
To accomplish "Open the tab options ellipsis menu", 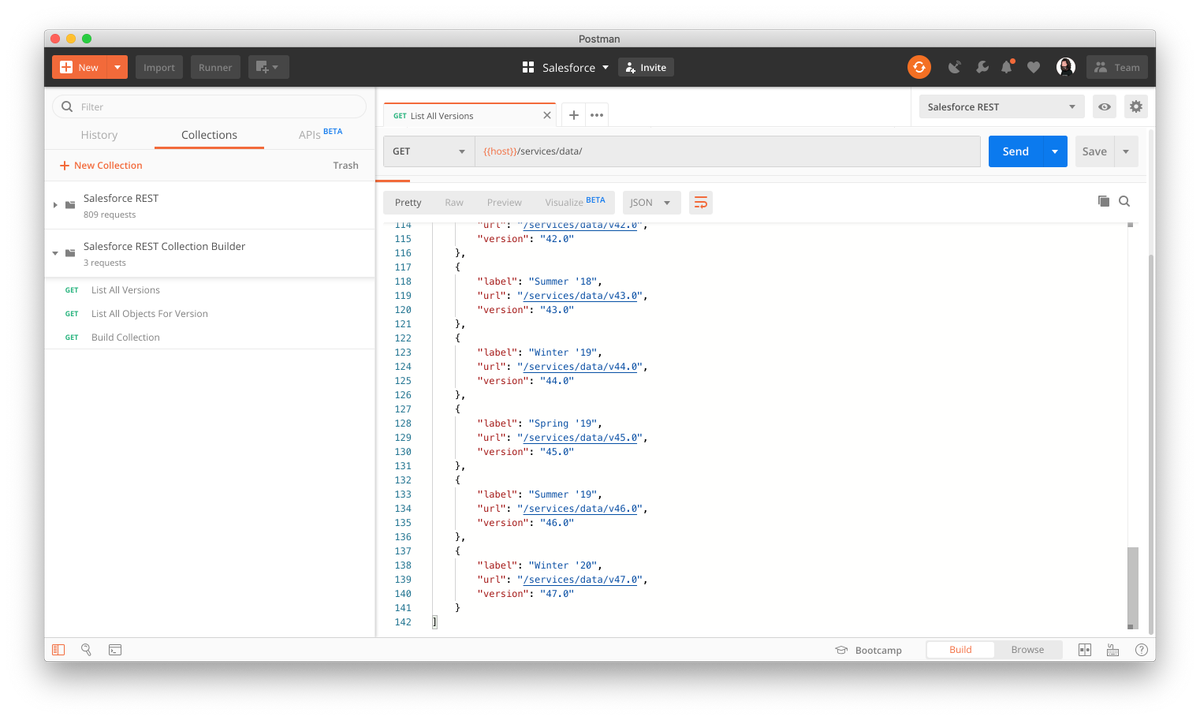I will coord(597,115).
